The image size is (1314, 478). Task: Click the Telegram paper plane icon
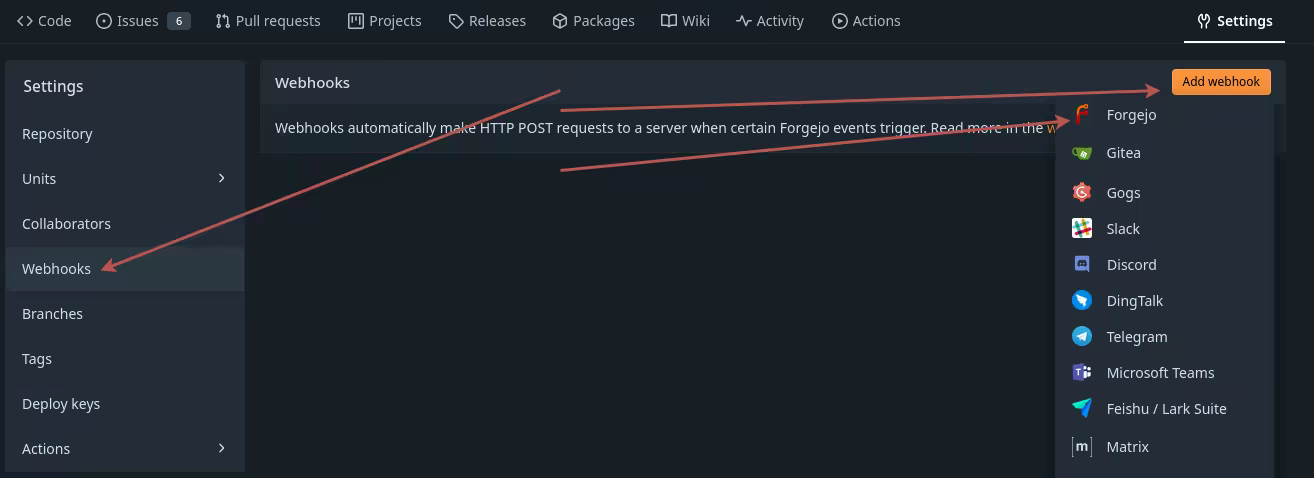pos(1082,337)
